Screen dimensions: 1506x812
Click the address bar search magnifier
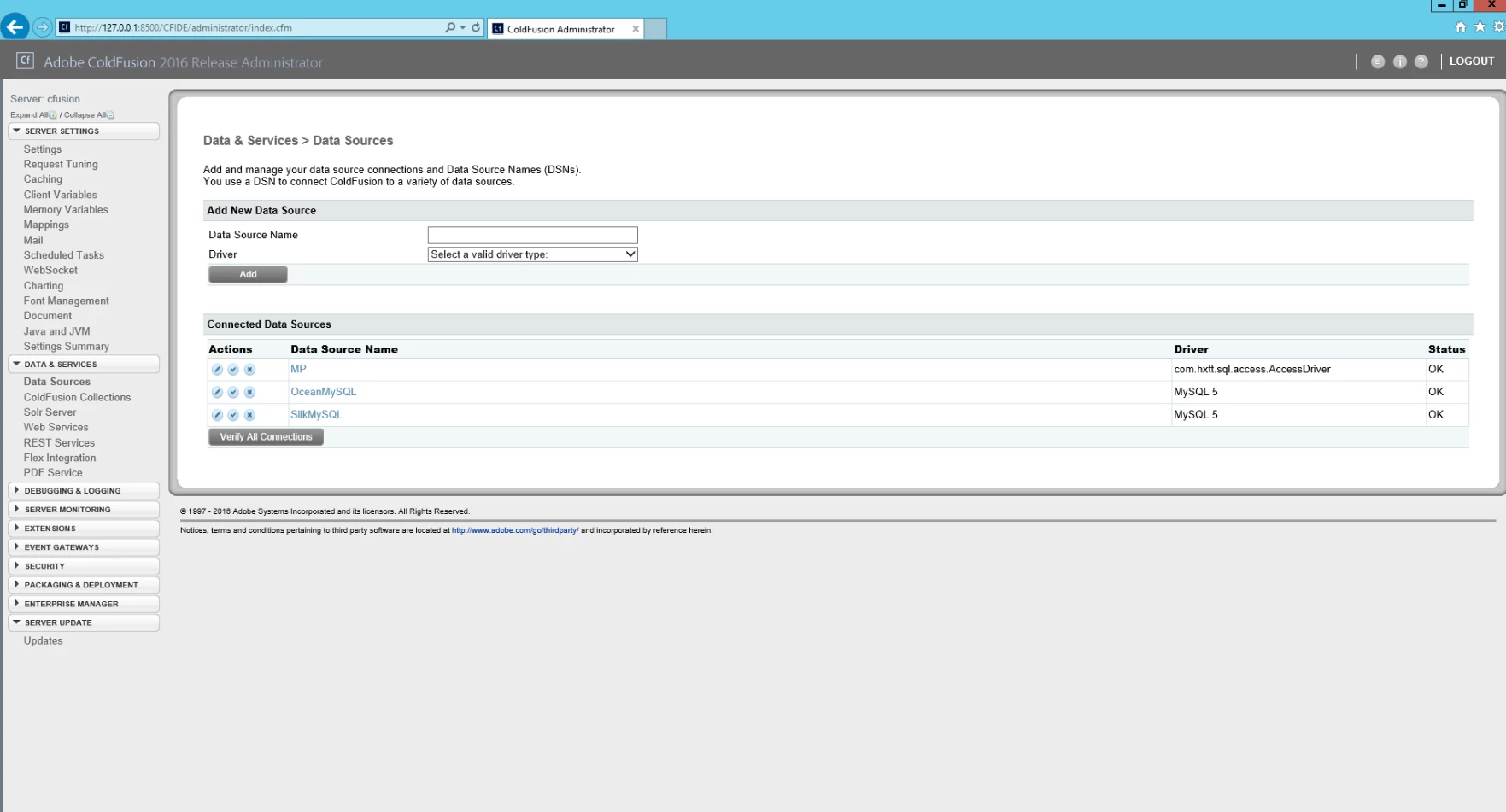(x=450, y=27)
